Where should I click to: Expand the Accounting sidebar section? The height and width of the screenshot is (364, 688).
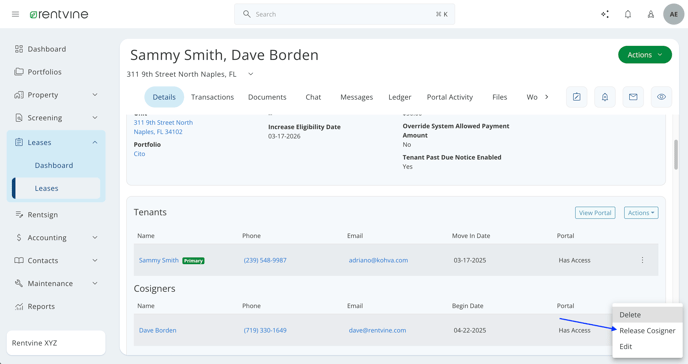pos(95,237)
